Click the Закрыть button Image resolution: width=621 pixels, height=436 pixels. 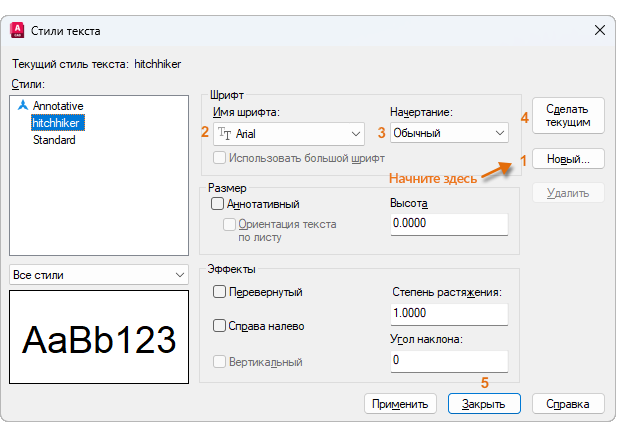coord(484,404)
